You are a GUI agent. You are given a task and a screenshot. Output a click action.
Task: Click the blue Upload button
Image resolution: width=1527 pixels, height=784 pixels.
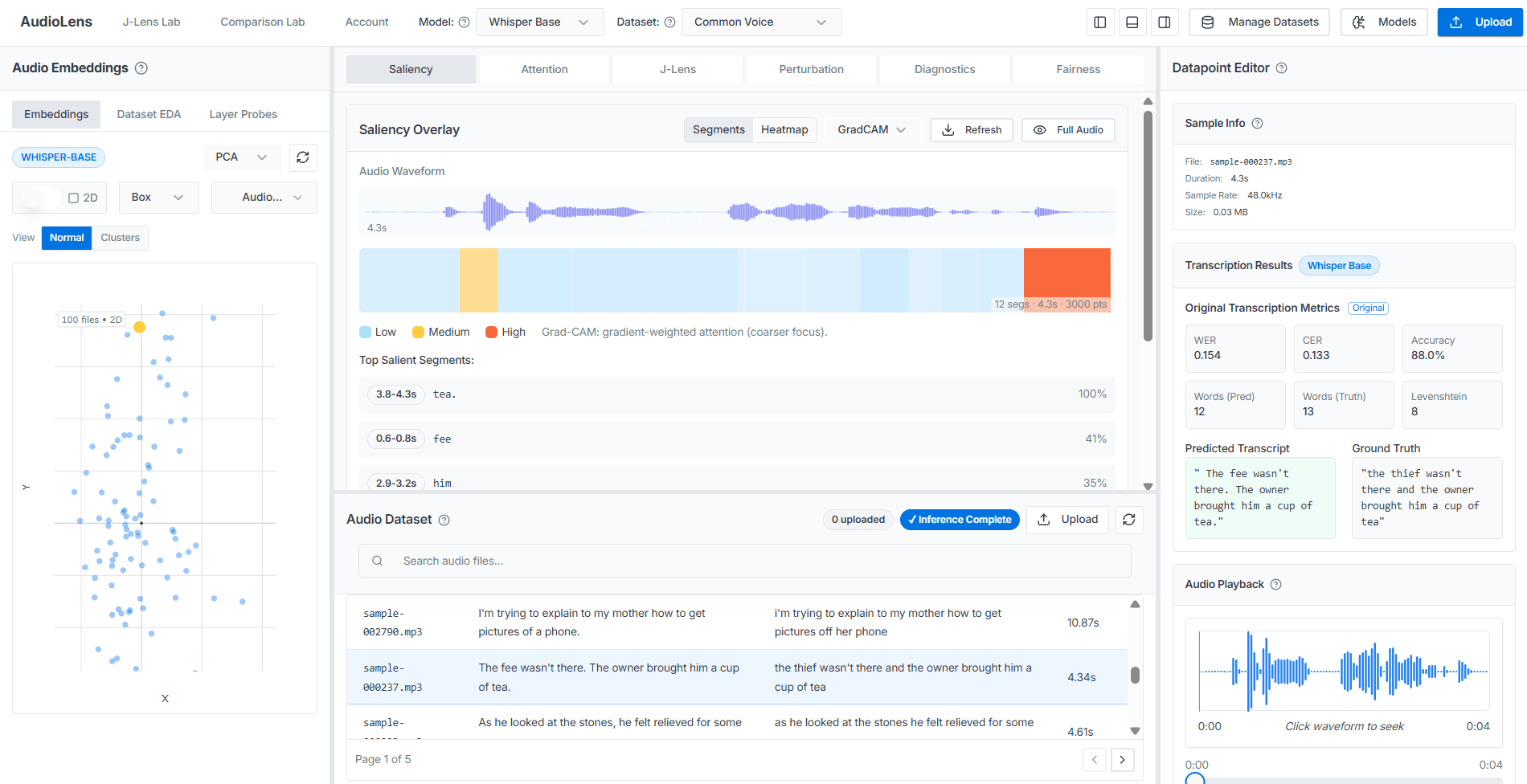pyautogui.click(x=1480, y=22)
